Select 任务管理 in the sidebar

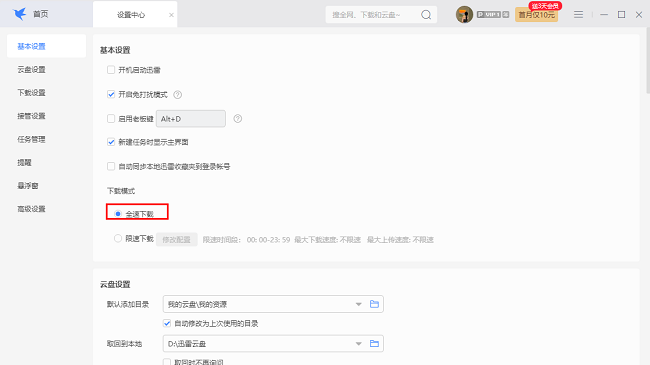[32, 139]
